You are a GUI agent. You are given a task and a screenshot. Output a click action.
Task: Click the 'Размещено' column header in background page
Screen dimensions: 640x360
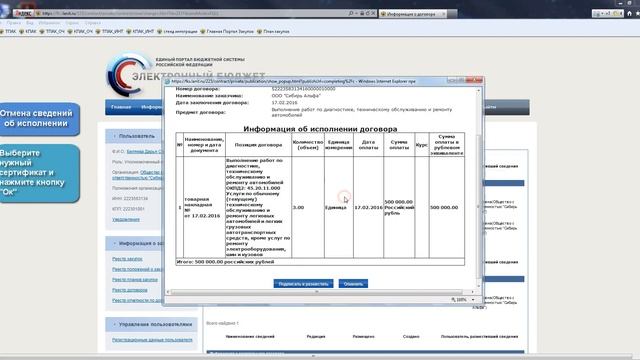(x=363, y=337)
